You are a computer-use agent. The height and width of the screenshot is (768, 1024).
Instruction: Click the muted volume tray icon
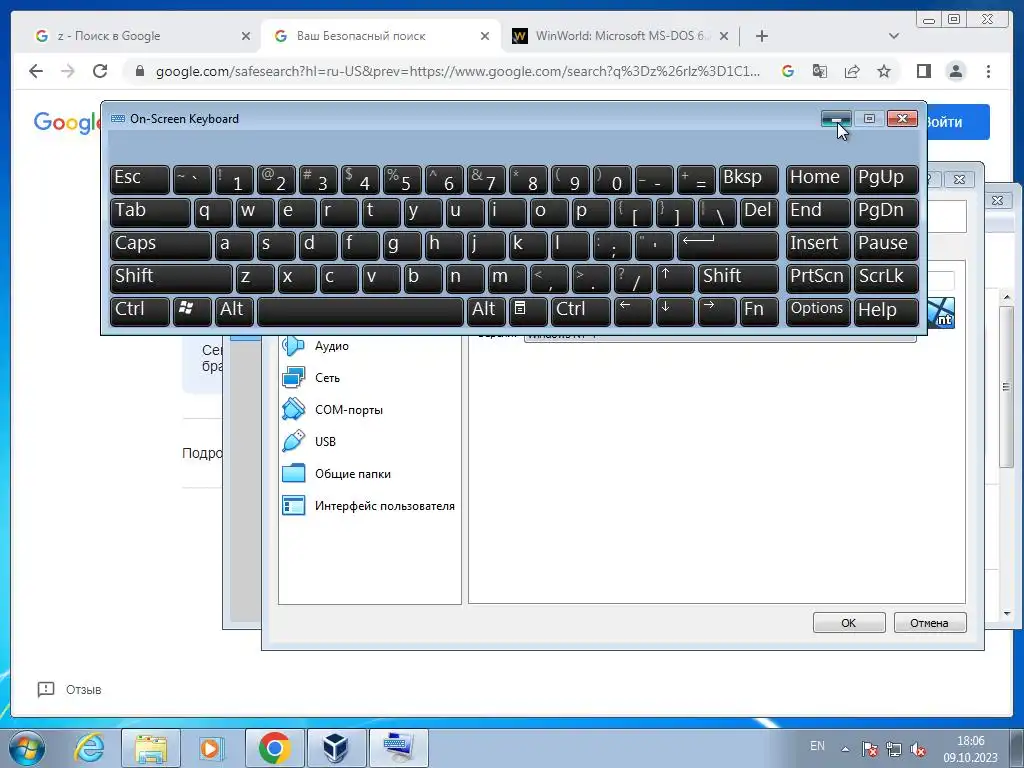click(x=918, y=749)
